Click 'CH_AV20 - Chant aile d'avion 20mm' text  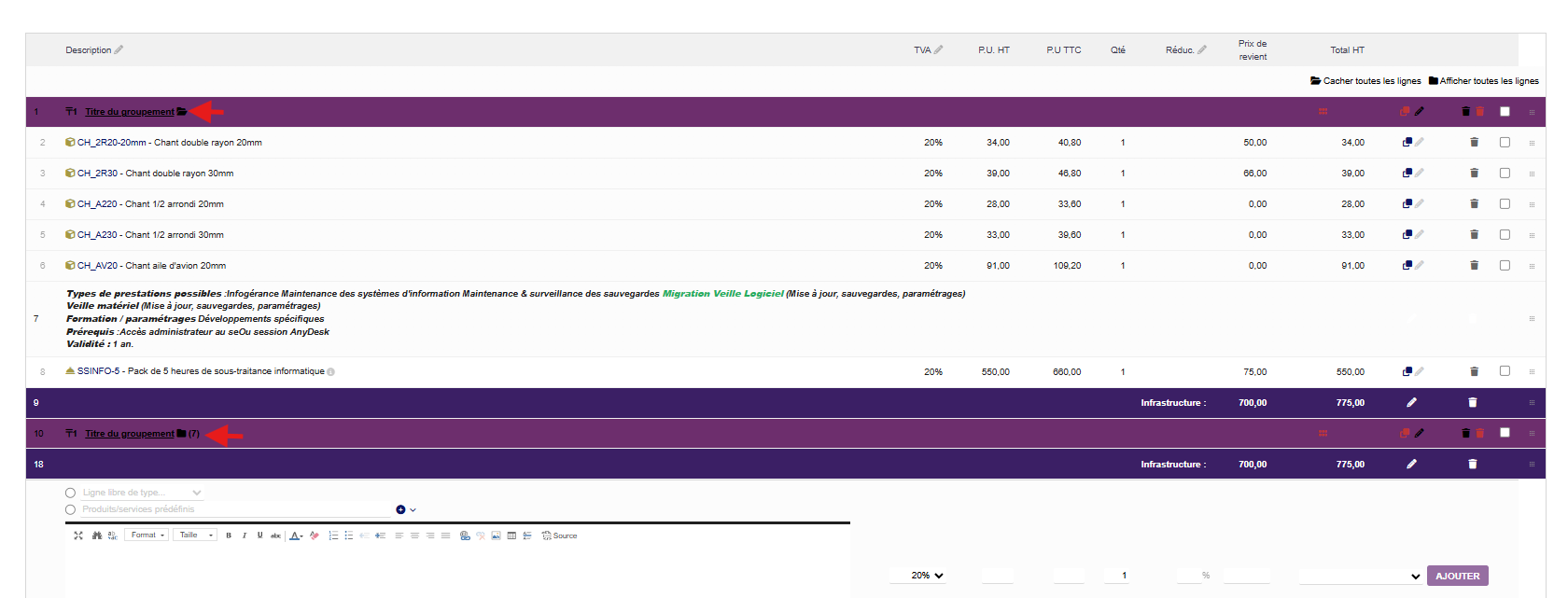click(x=151, y=266)
